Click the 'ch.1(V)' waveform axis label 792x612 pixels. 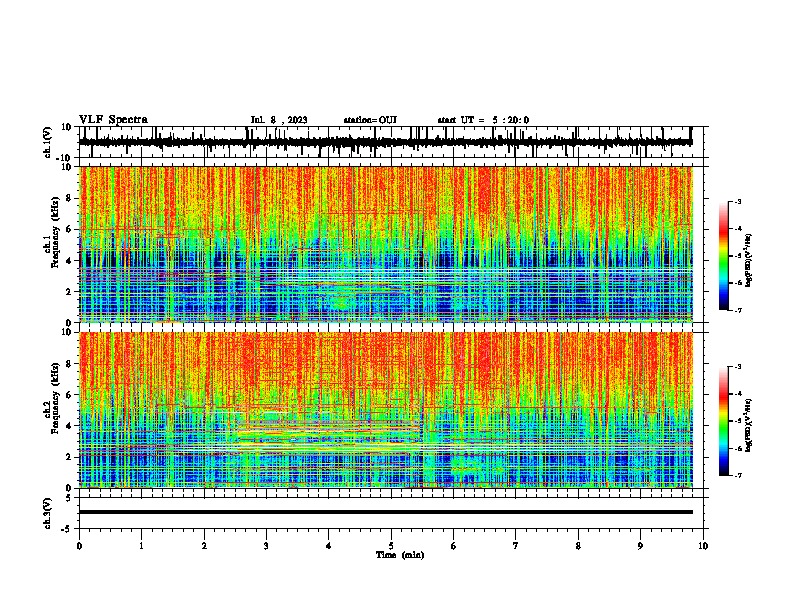[x=48, y=142]
